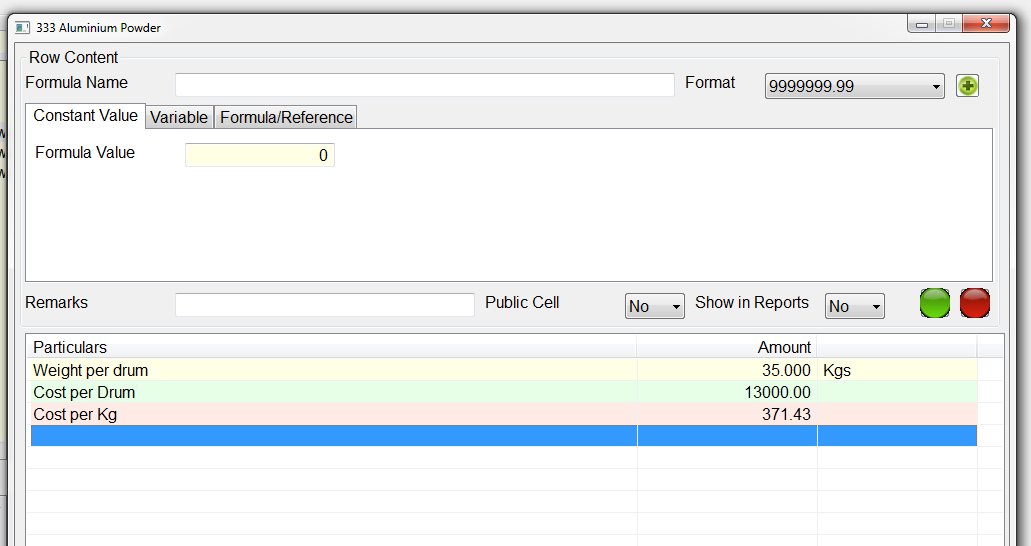Select the Cost per Kg row

coord(333,414)
